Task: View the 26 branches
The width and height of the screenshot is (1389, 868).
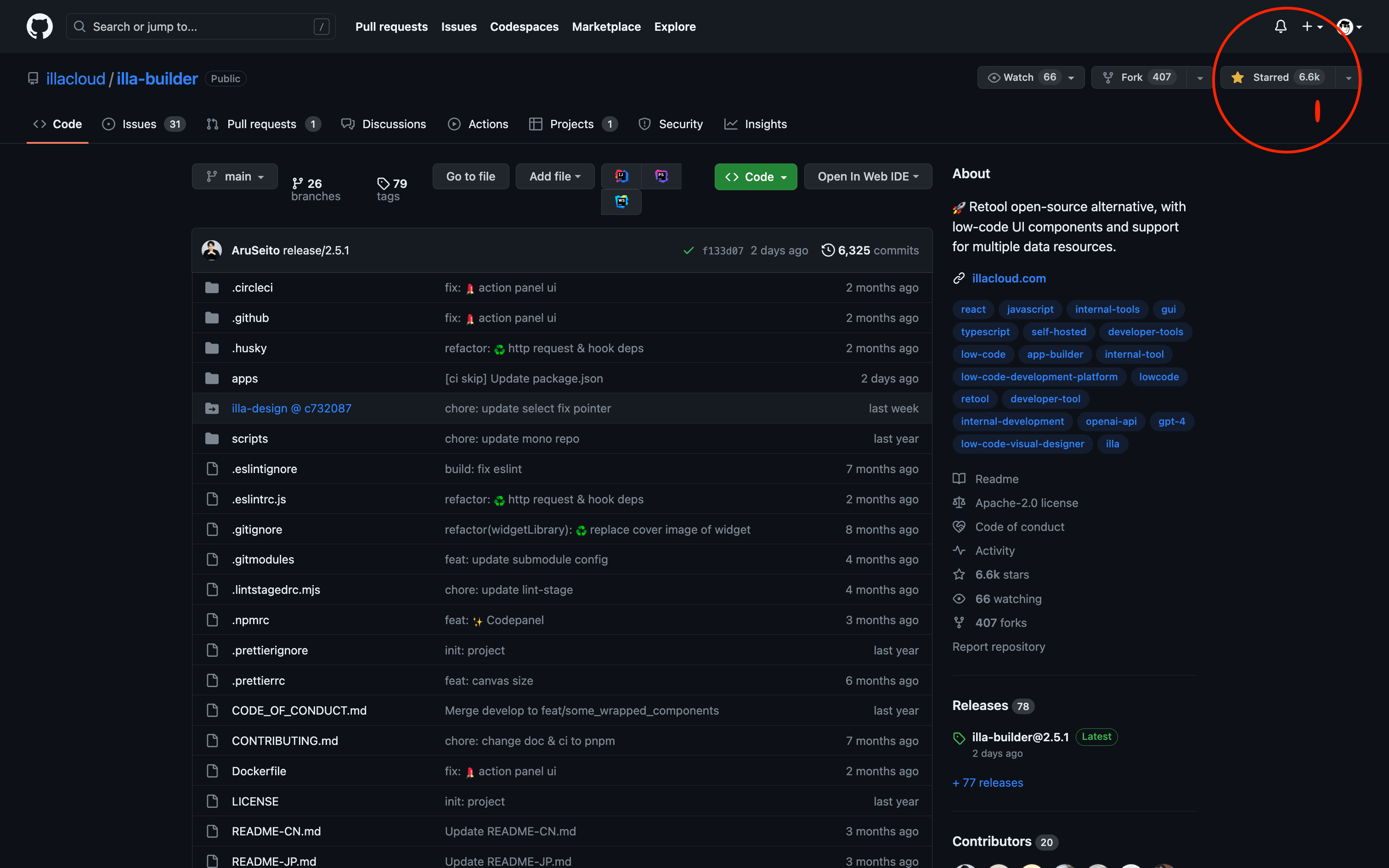Action: click(x=316, y=189)
